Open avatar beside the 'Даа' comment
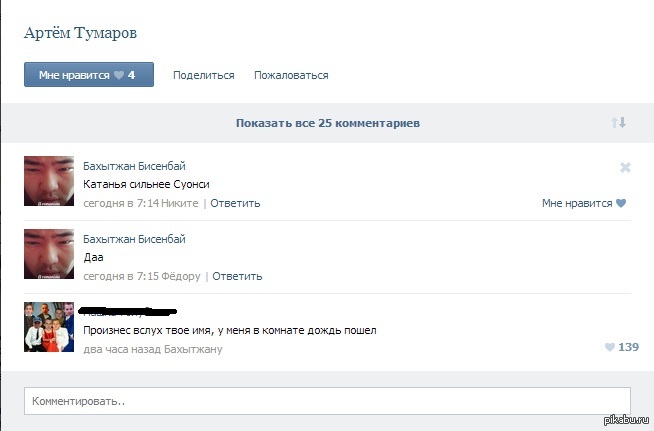 [x=49, y=254]
